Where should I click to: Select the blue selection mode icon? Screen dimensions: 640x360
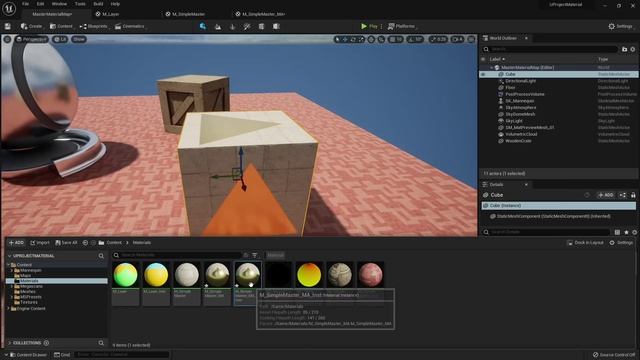203,27
